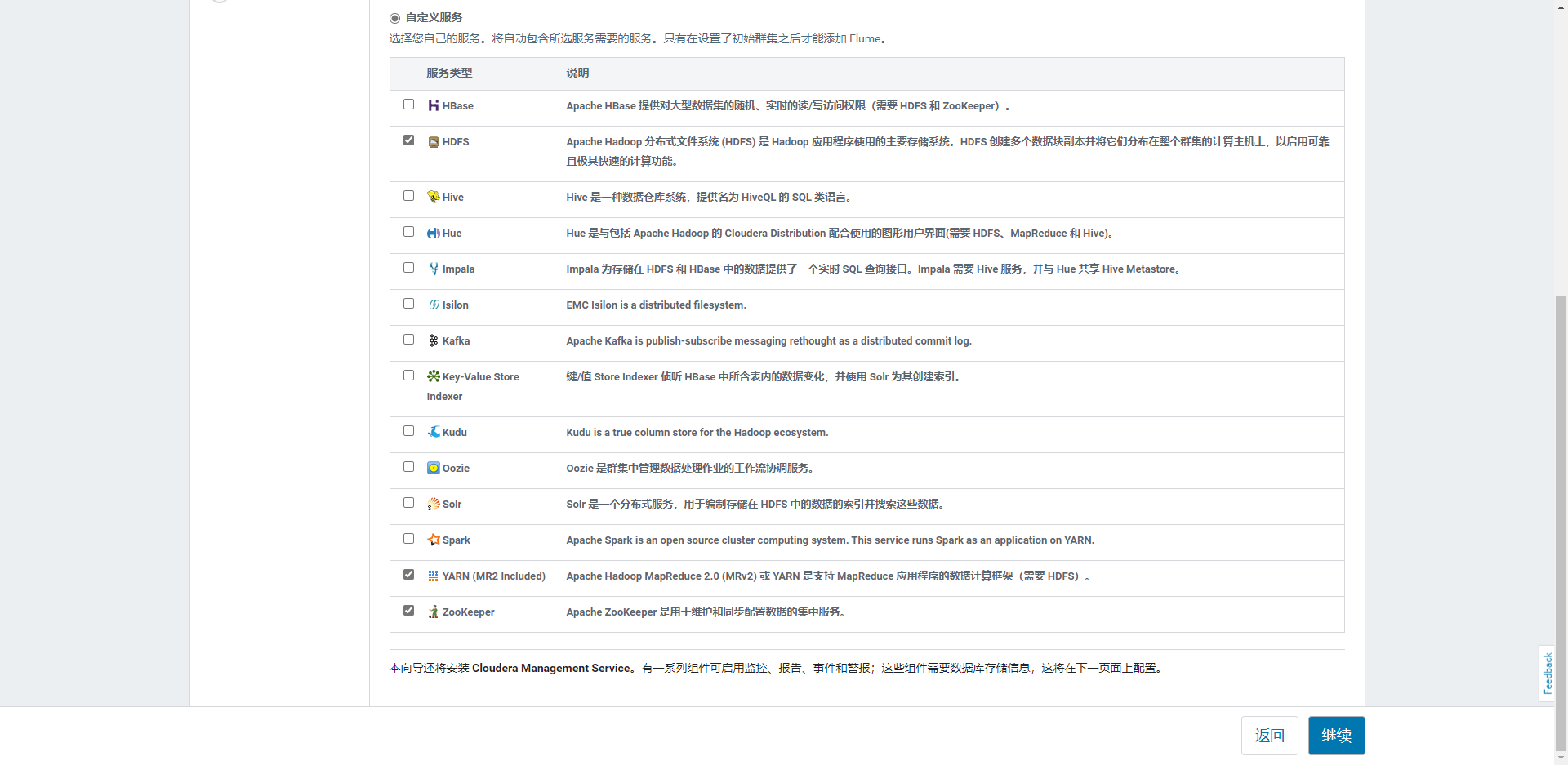The height and width of the screenshot is (765, 1568).
Task: Click the Impala service icon
Action: point(433,269)
